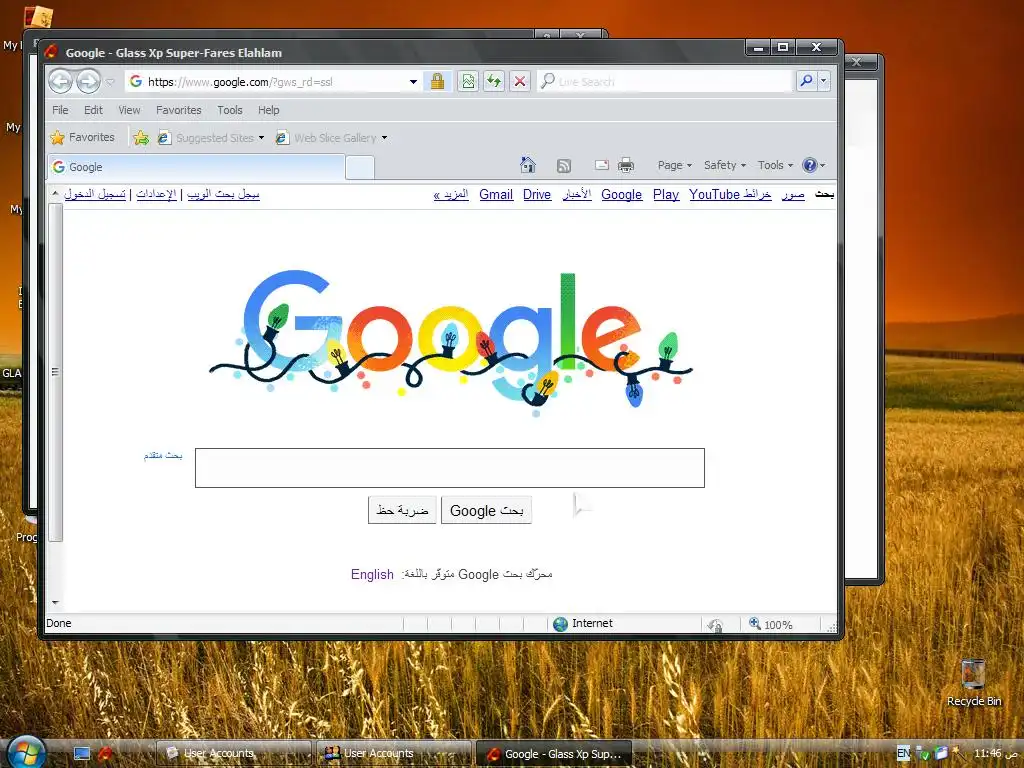
Task: Click the Show Desktop quick launch icon
Action: (82, 754)
